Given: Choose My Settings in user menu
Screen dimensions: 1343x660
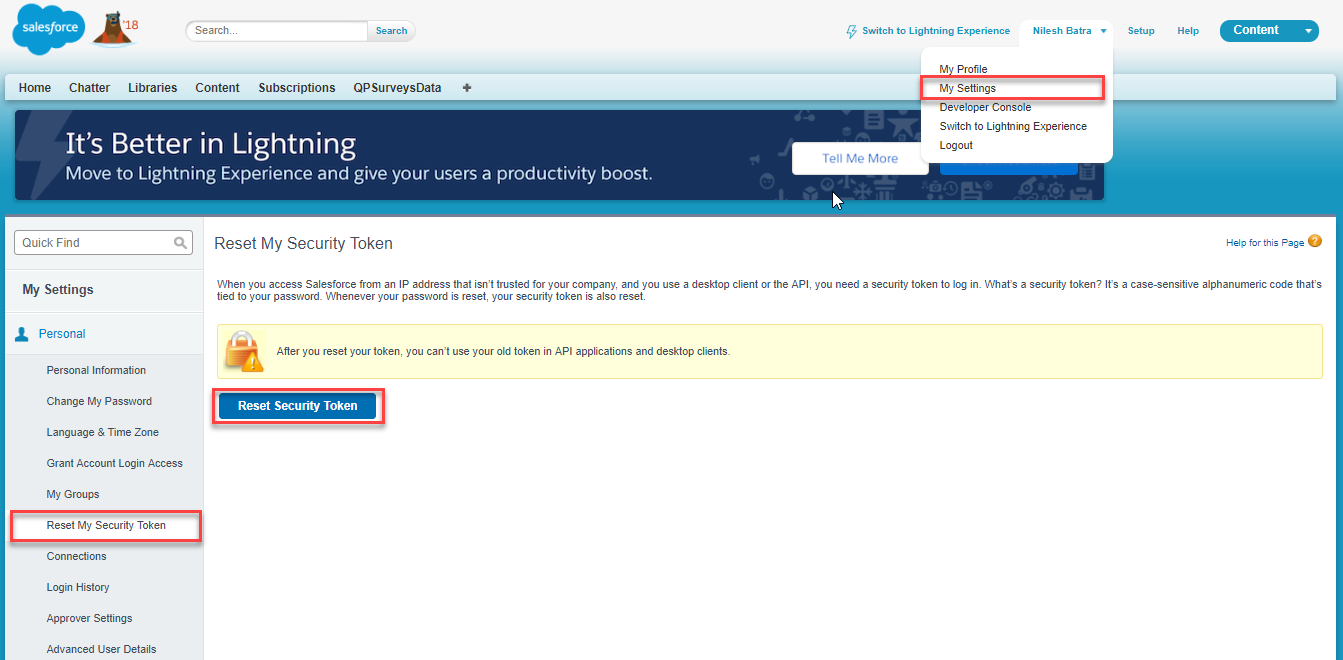Looking at the screenshot, I should coord(967,88).
